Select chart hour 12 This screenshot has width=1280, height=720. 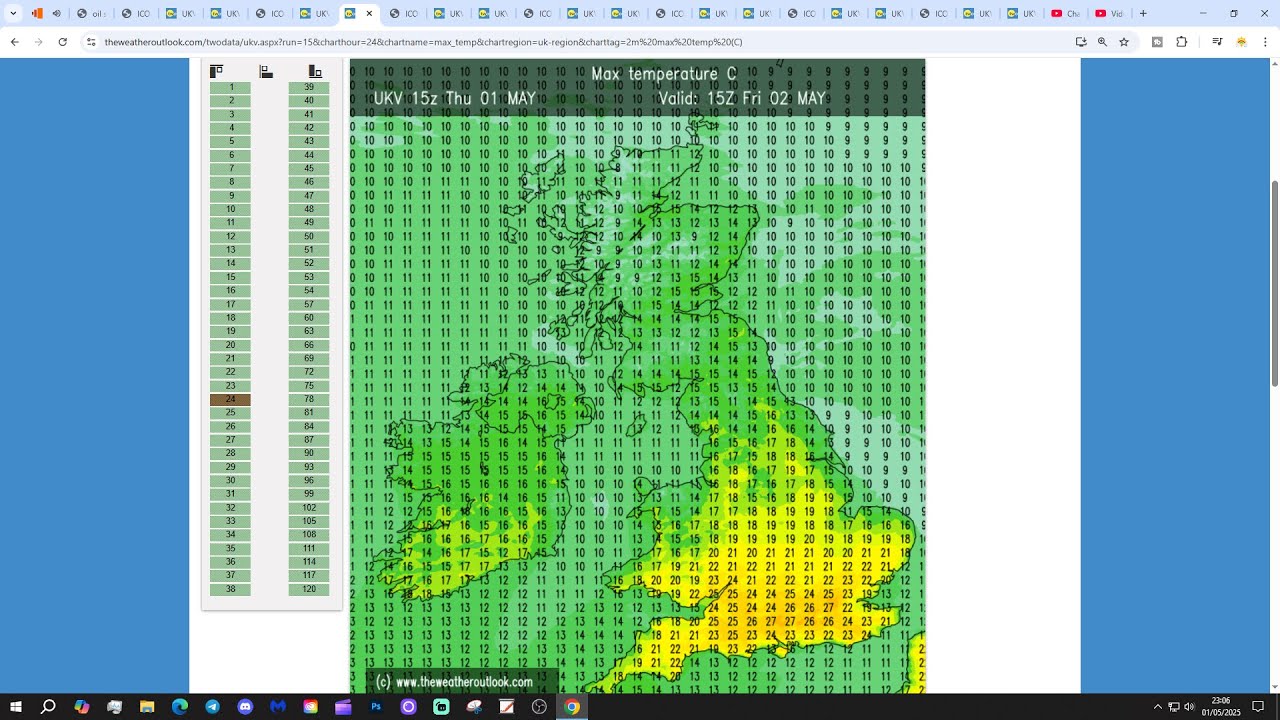tap(231, 237)
